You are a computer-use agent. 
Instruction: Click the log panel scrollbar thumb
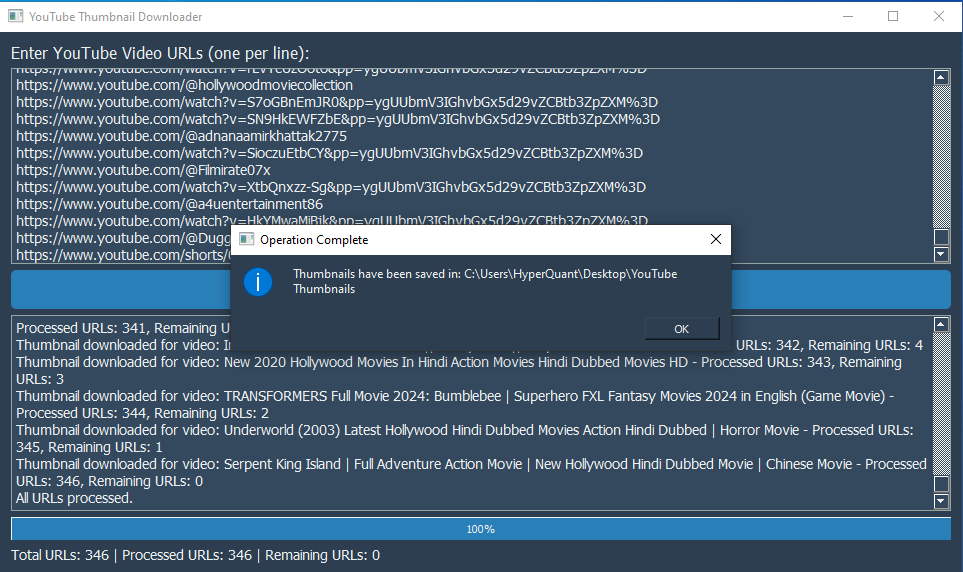point(941,484)
